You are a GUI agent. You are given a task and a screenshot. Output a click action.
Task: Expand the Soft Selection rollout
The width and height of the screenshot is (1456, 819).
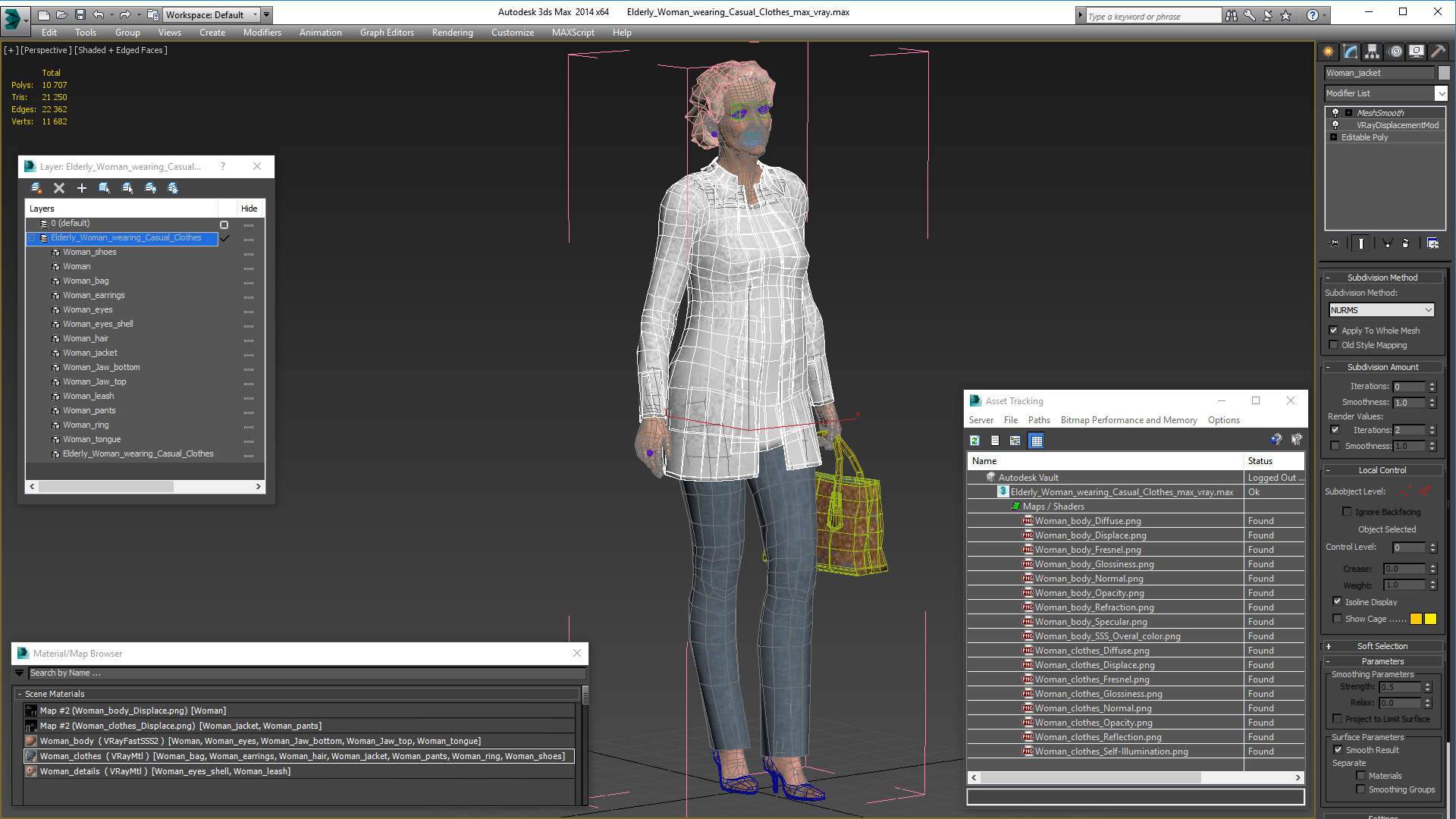click(x=1382, y=646)
